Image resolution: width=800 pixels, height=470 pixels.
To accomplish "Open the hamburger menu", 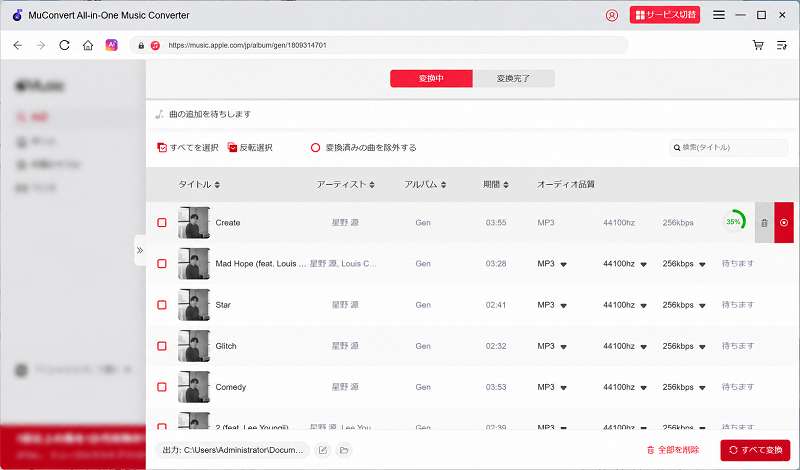I will [x=718, y=15].
